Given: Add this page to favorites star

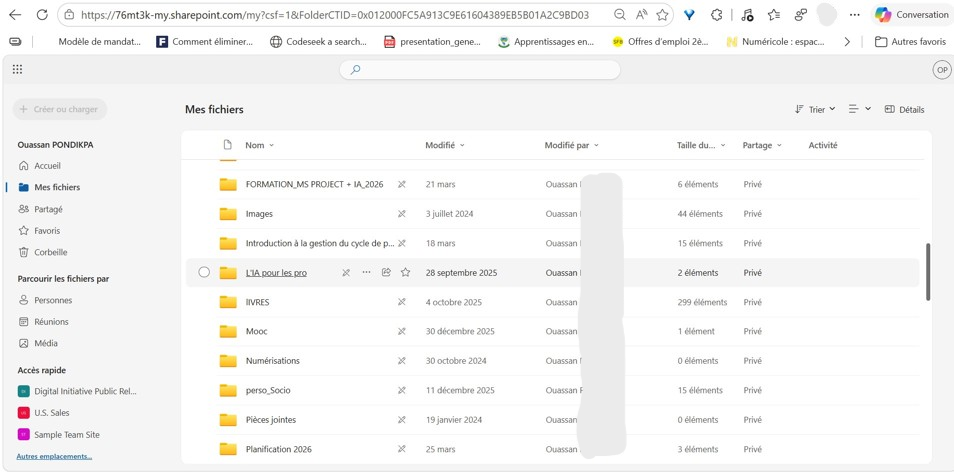Looking at the screenshot, I should [x=662, y=15].
